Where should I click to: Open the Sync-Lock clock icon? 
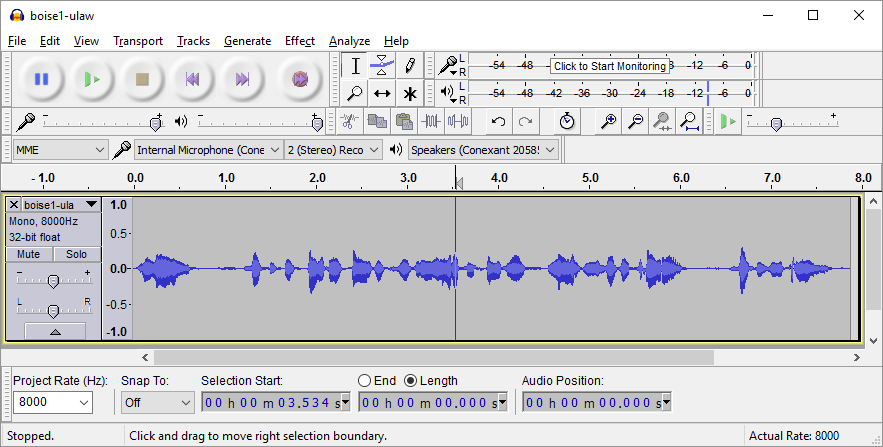point(567,121)
